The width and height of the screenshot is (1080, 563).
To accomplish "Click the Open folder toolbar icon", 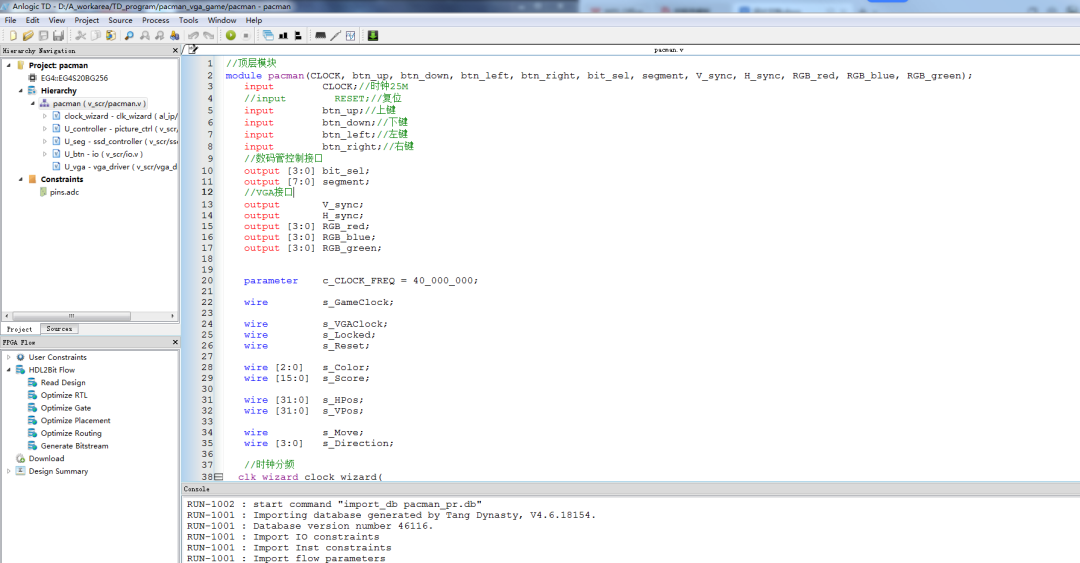I will (x=28, y=35).
